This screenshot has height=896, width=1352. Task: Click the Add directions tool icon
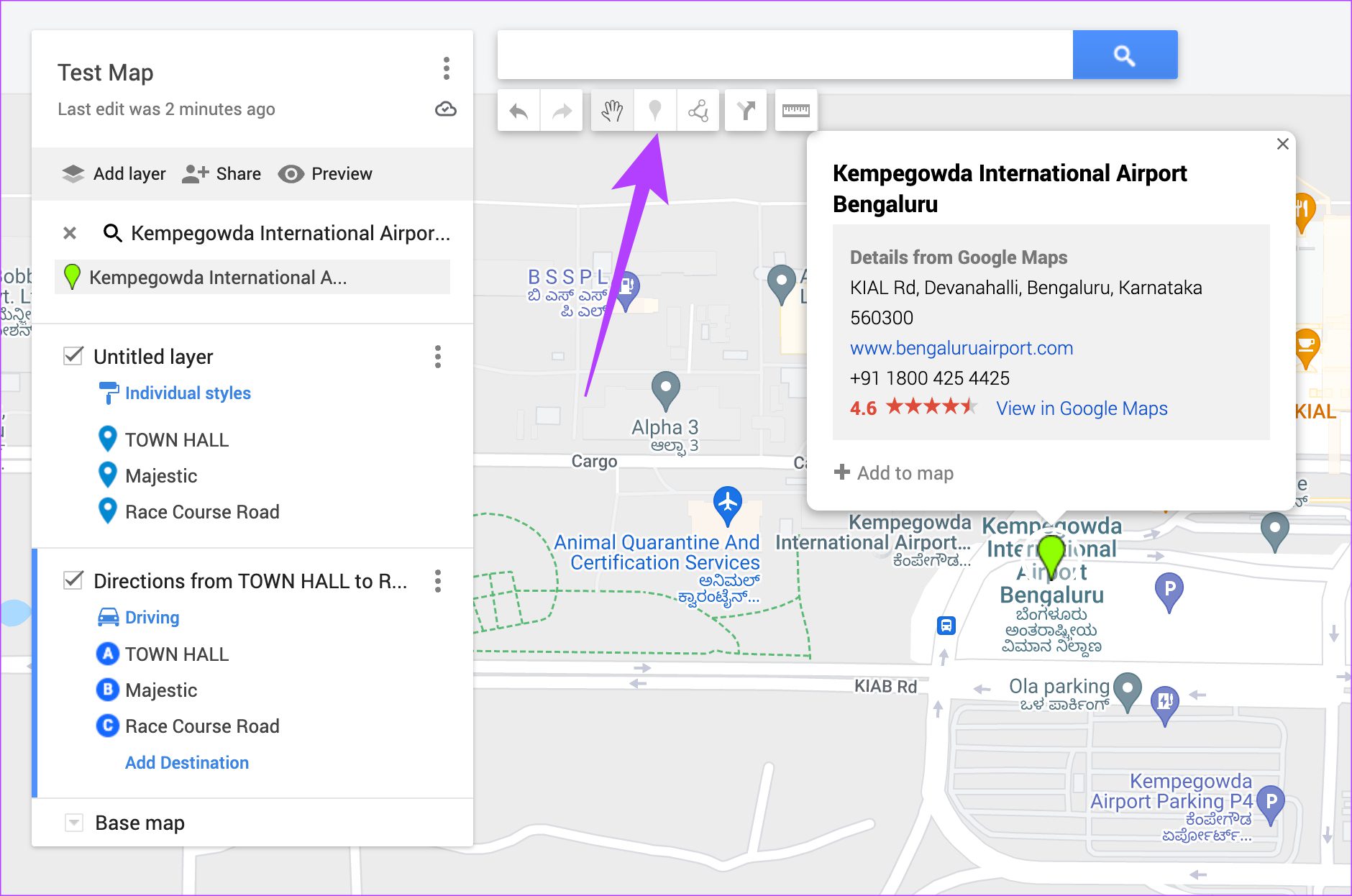point(746,111)
